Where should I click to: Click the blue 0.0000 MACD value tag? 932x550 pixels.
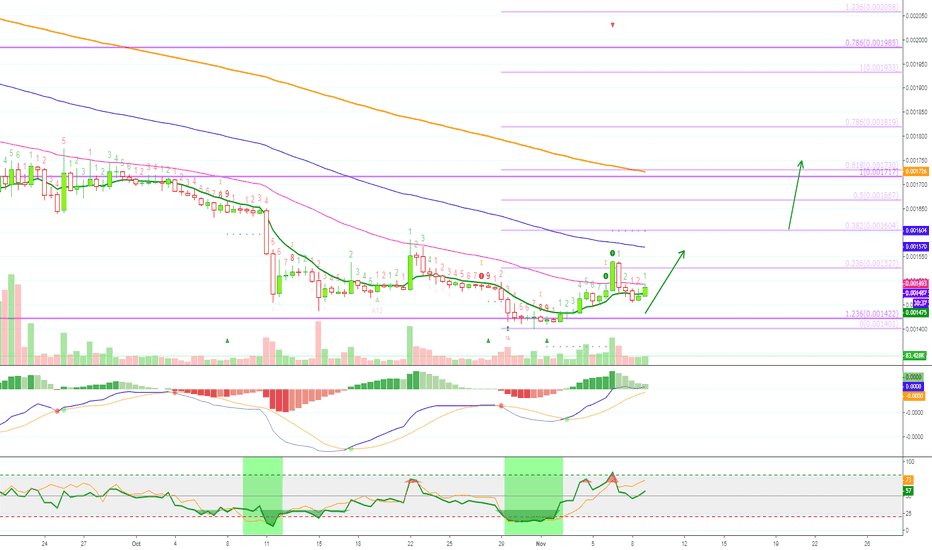(x=914, y=386)
